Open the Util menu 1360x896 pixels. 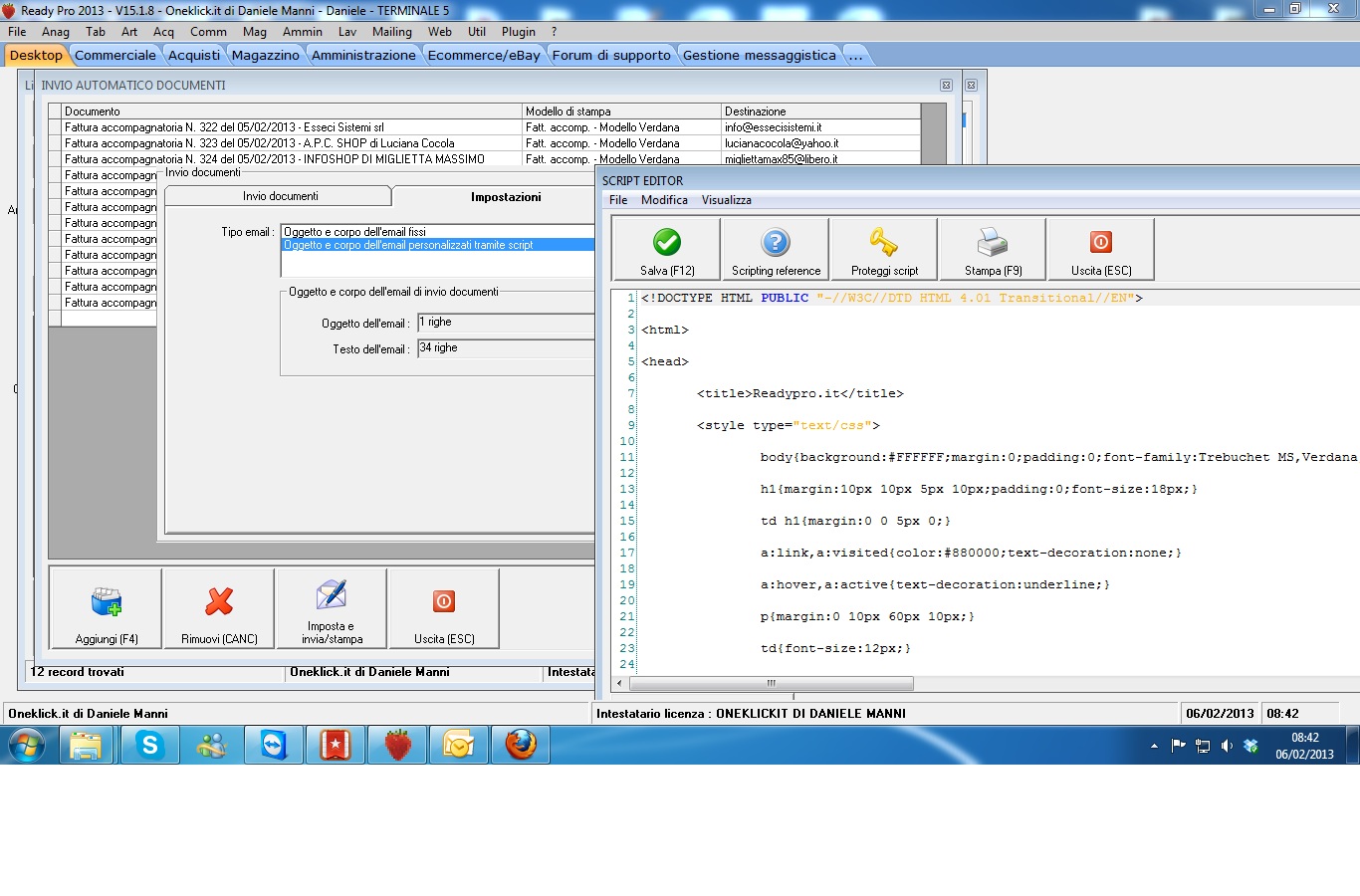(x=477, y=32)
